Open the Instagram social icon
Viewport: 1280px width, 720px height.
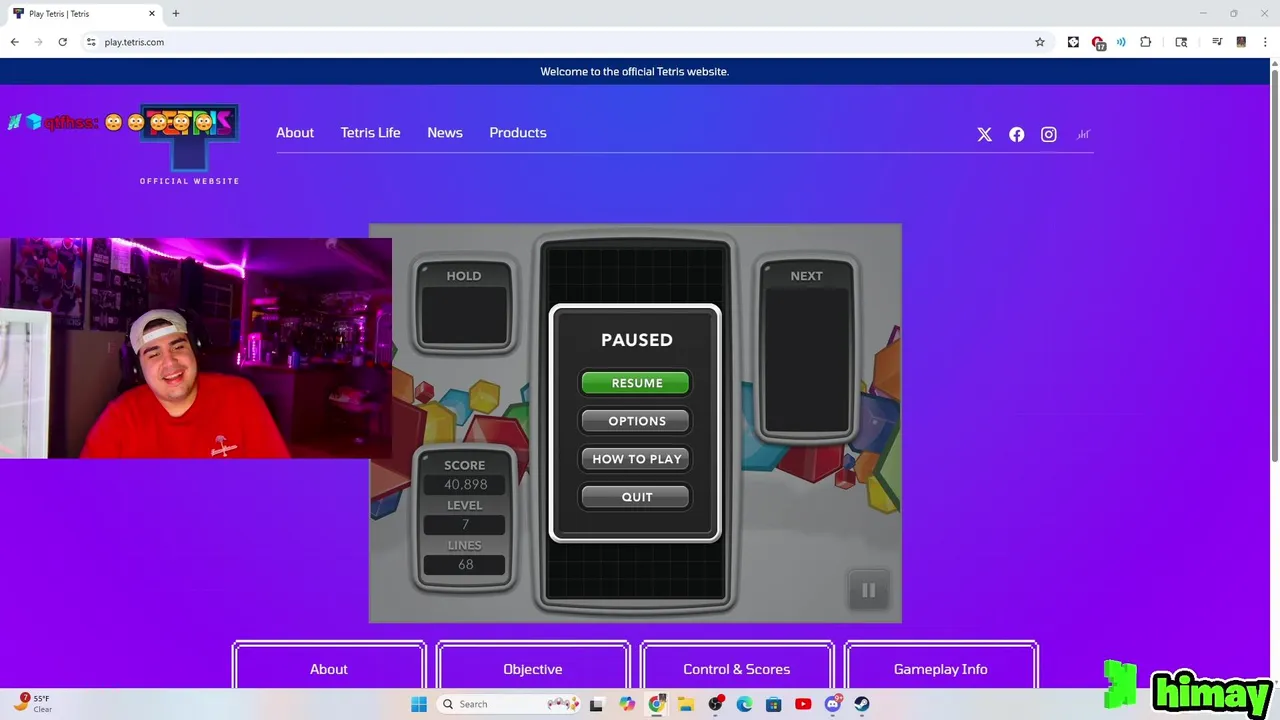(x=1048, y=134)
